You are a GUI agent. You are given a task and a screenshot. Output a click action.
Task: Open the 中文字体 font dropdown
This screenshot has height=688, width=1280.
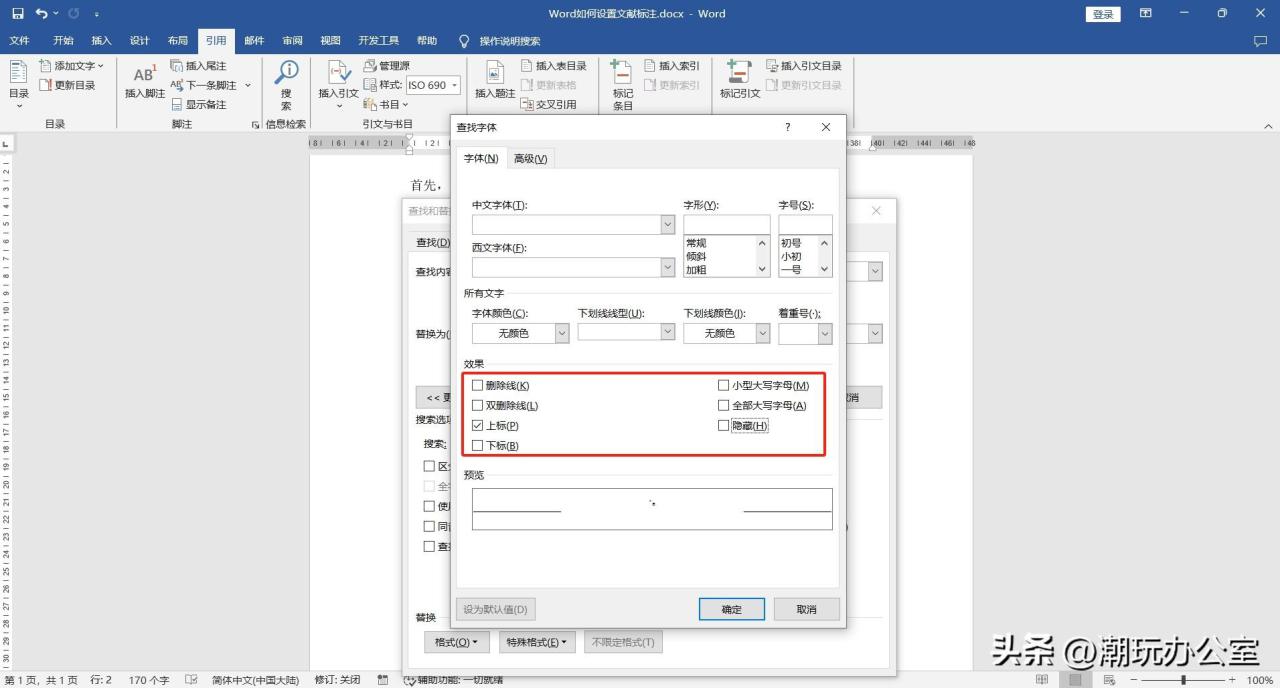pyautogui.click(x=668, y=225)
